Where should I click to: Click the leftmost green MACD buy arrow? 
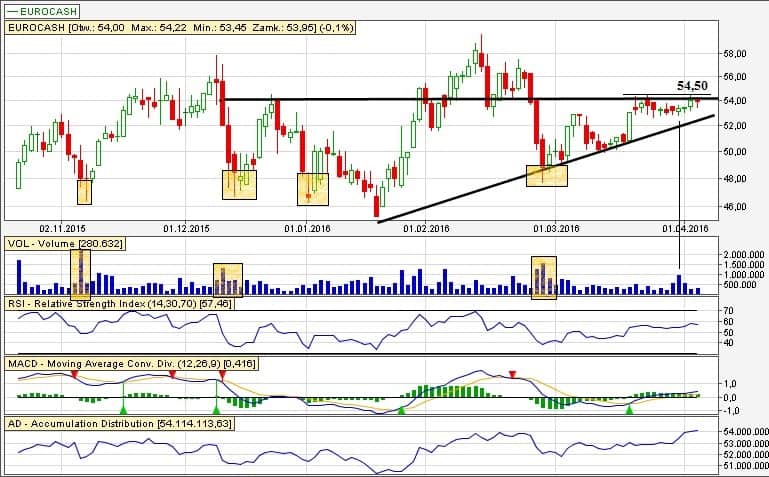pyautogui.click(x=123, y=409)
